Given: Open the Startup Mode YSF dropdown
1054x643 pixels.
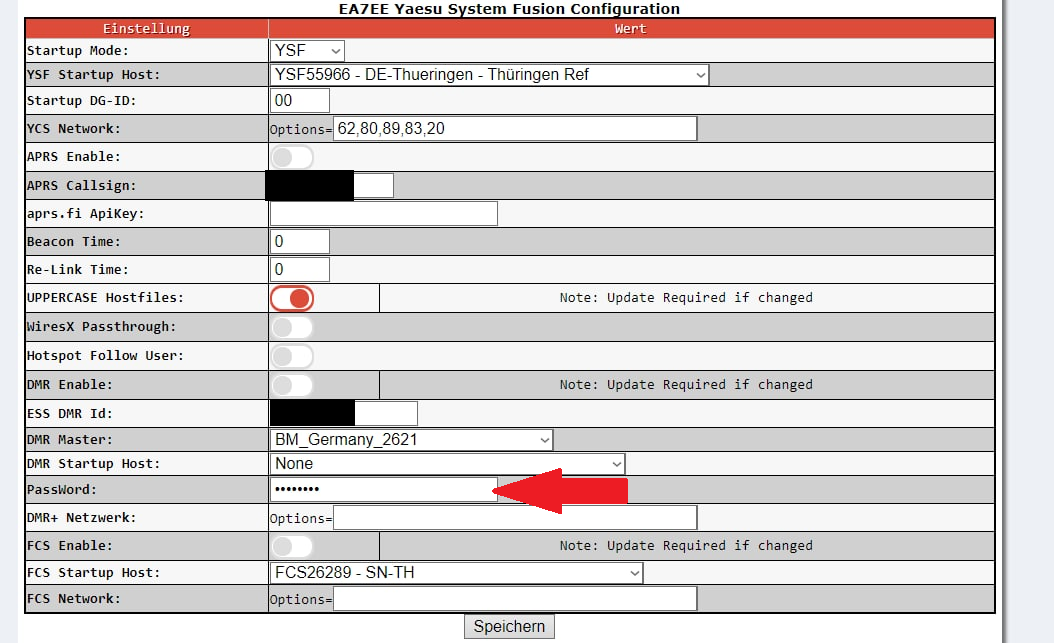Looking at the screenshot, I should pyautogui.click(x=307, y=51).
